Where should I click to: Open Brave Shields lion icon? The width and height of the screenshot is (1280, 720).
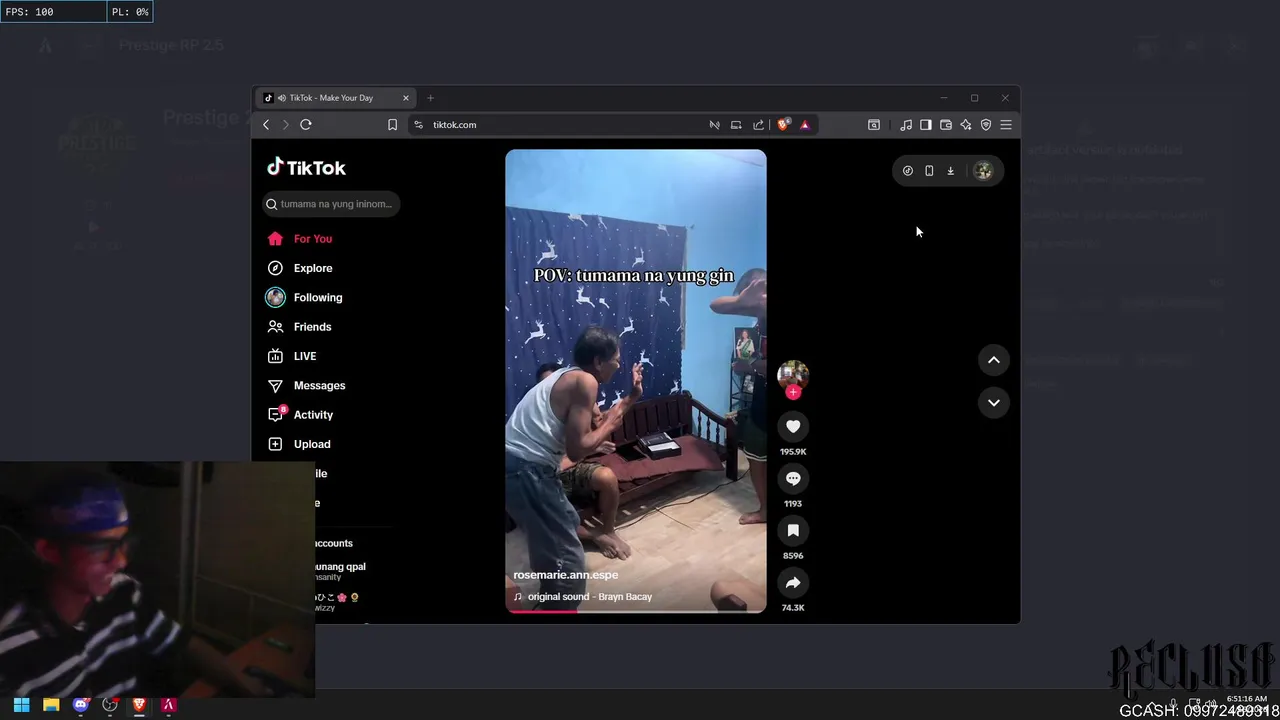click(x=783, y=125)
